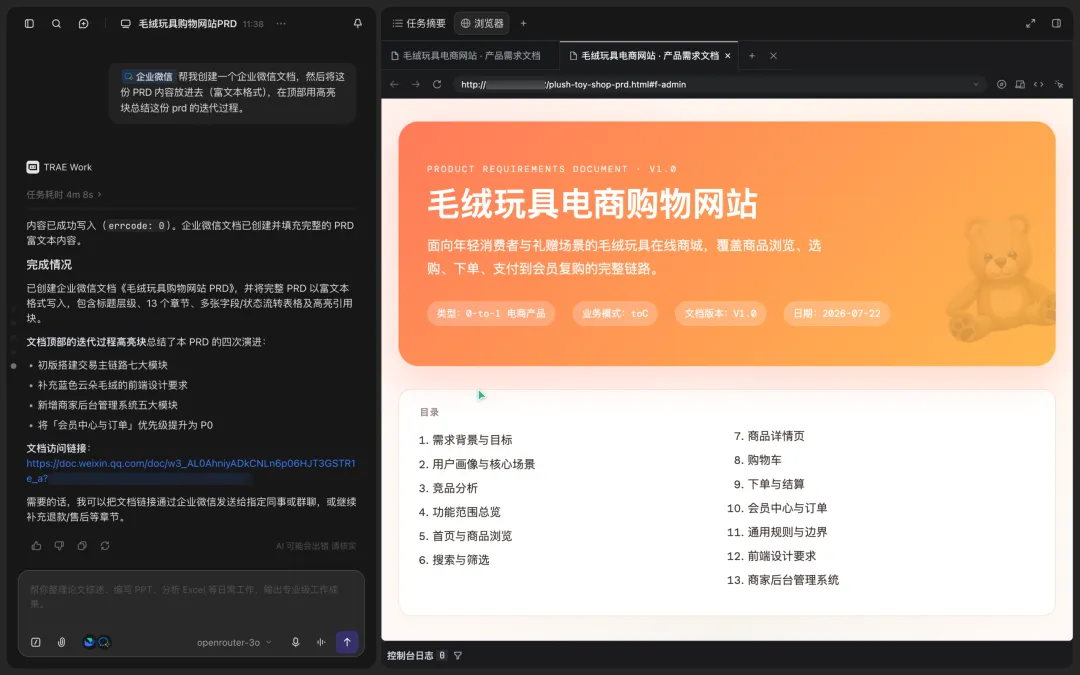Click the 企业微信 connector icon in the input bar
Screen dimensions: 1080x675
click(104, 642)
